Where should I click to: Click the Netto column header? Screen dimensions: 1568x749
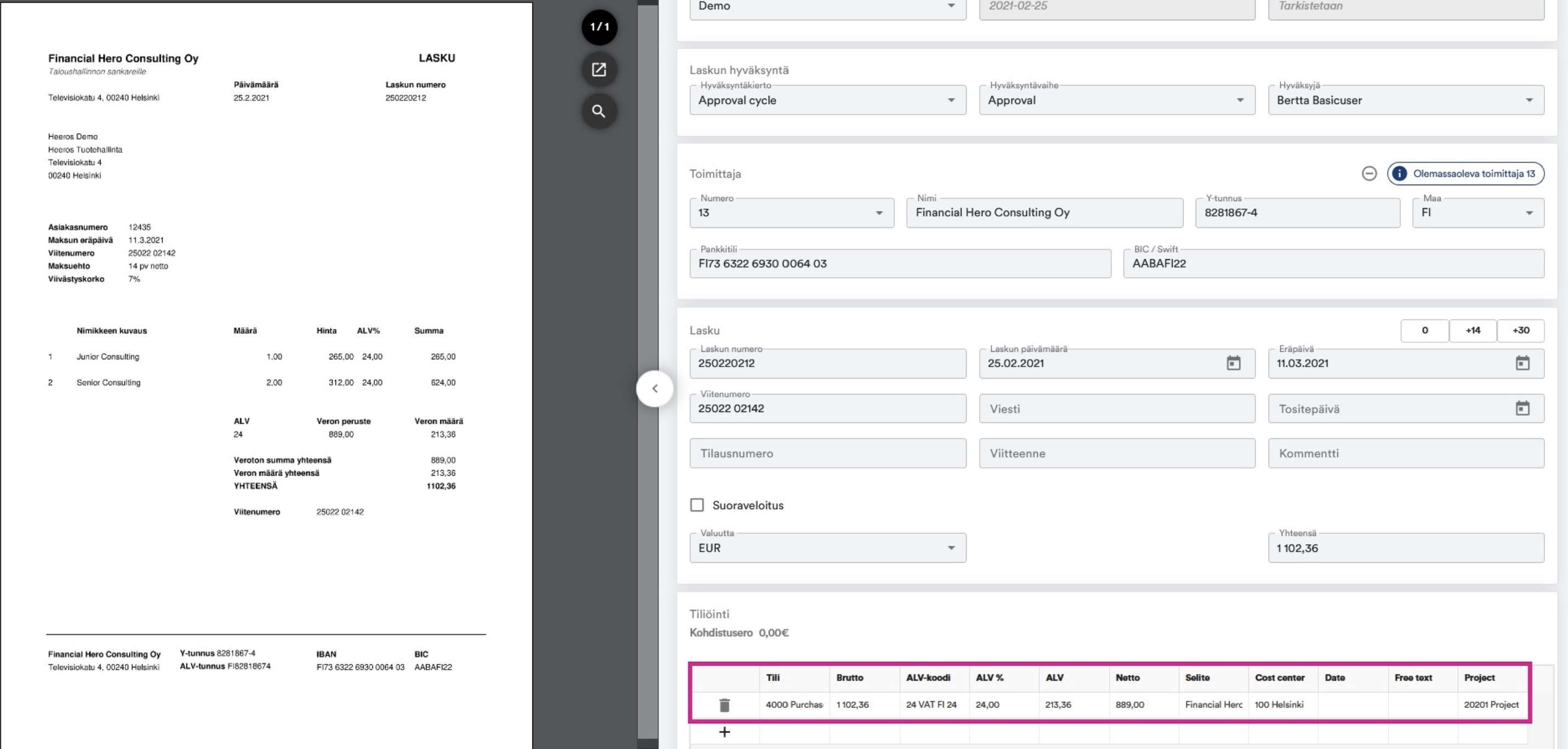(x=1143, y=678)
